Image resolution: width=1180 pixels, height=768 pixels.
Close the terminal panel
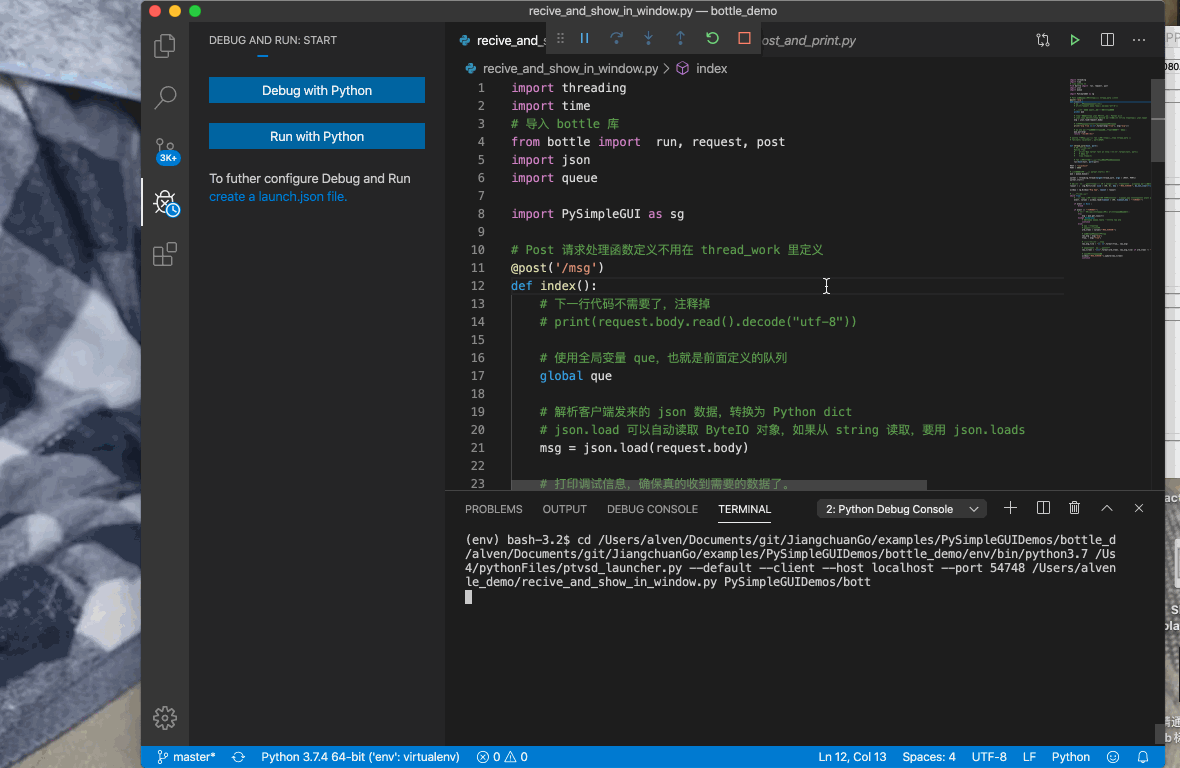click(1139, 508)
